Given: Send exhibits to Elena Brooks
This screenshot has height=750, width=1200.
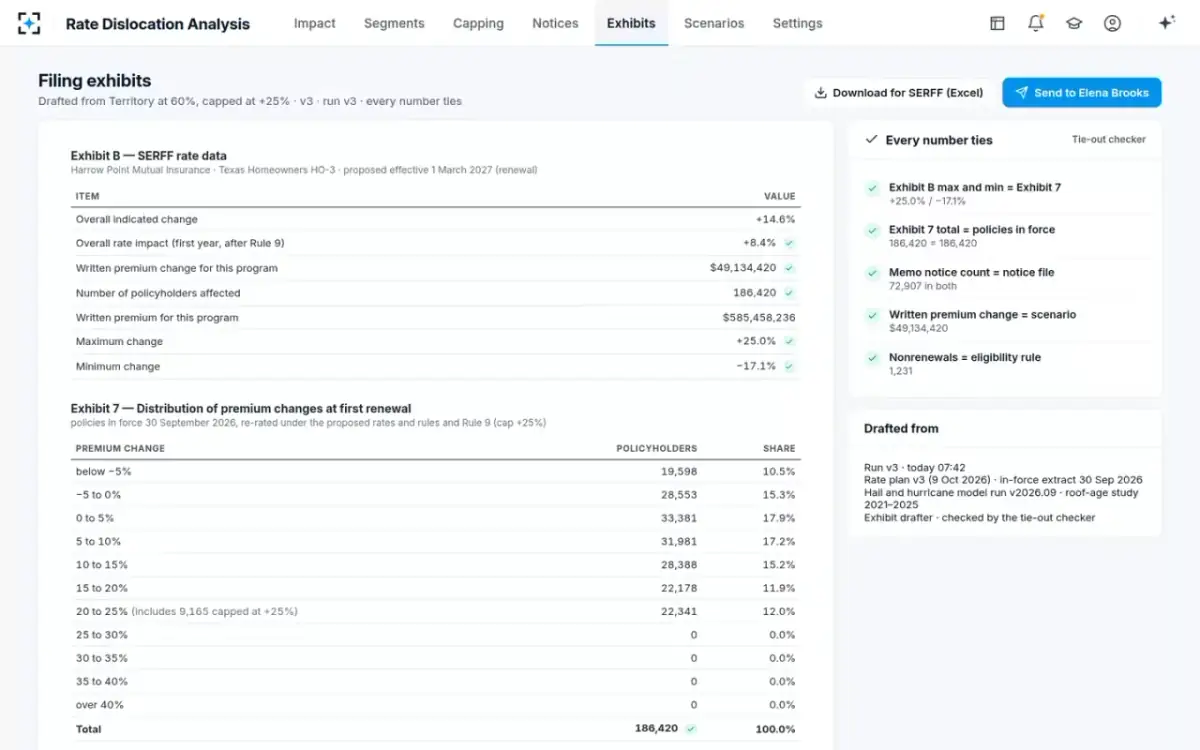Looking at the screenshot, I should (x=1082, y=93).
